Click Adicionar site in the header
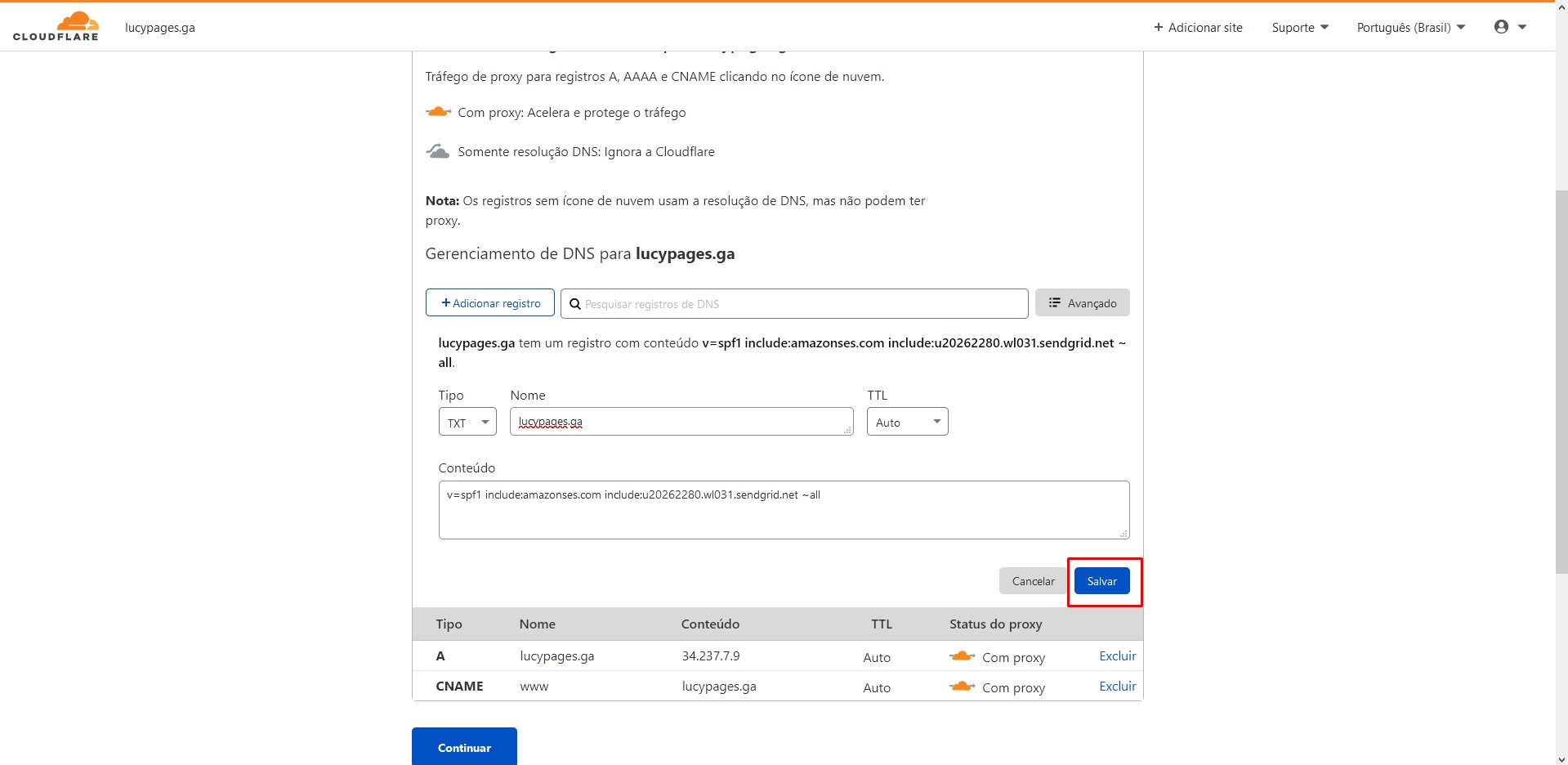1568x765 pixels. pos(1198,27)
